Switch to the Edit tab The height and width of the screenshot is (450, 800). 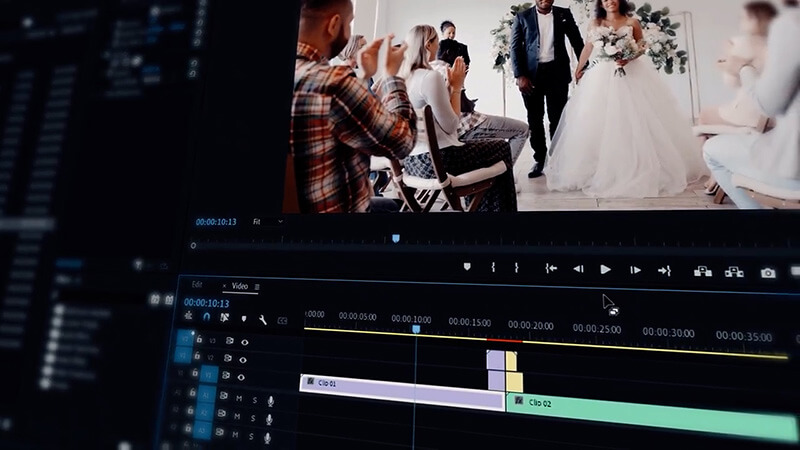(x=197, y=285)
